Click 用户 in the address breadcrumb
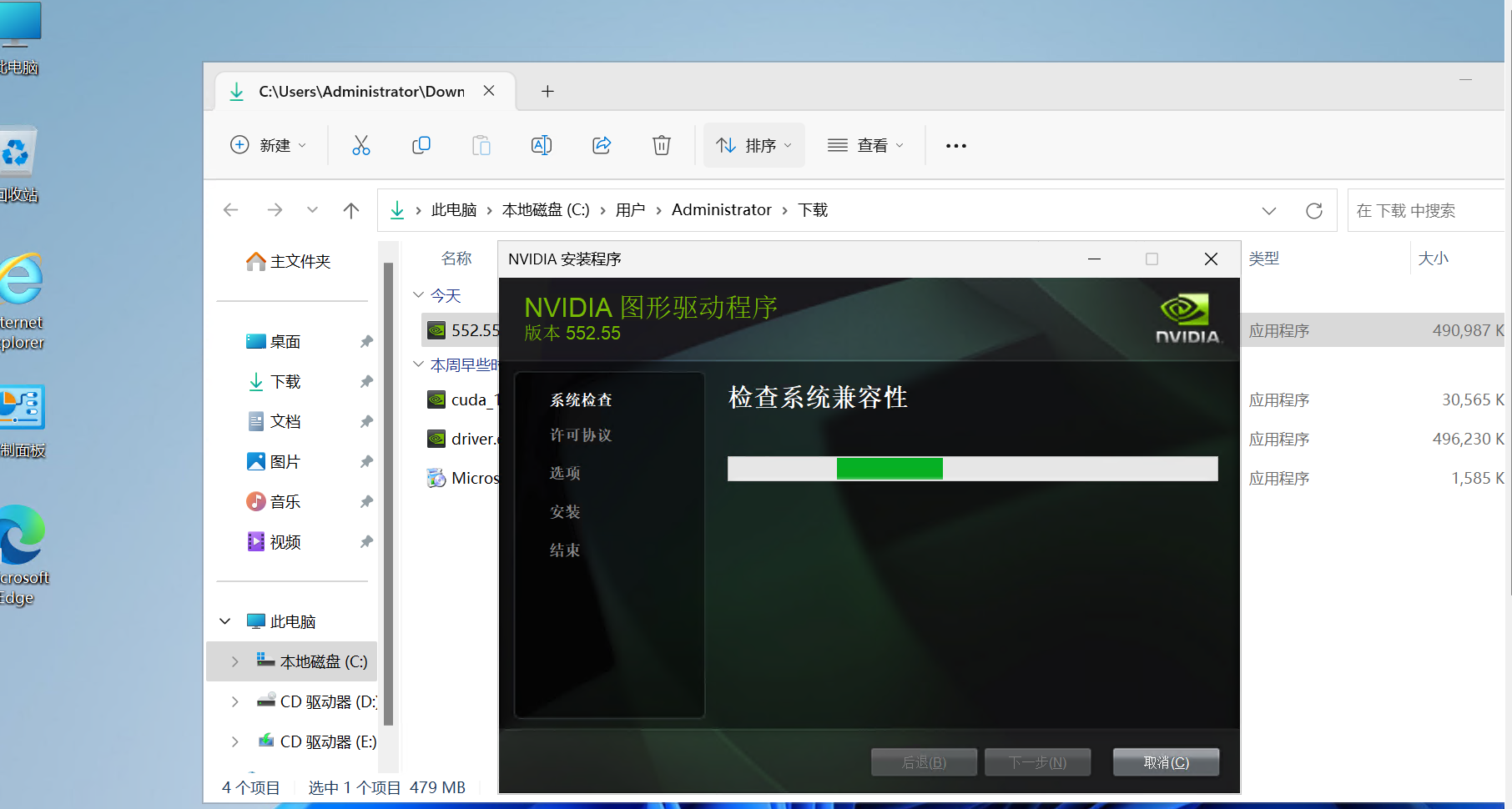Screen dimensions: 1512x809 click(x=630, y=210)
